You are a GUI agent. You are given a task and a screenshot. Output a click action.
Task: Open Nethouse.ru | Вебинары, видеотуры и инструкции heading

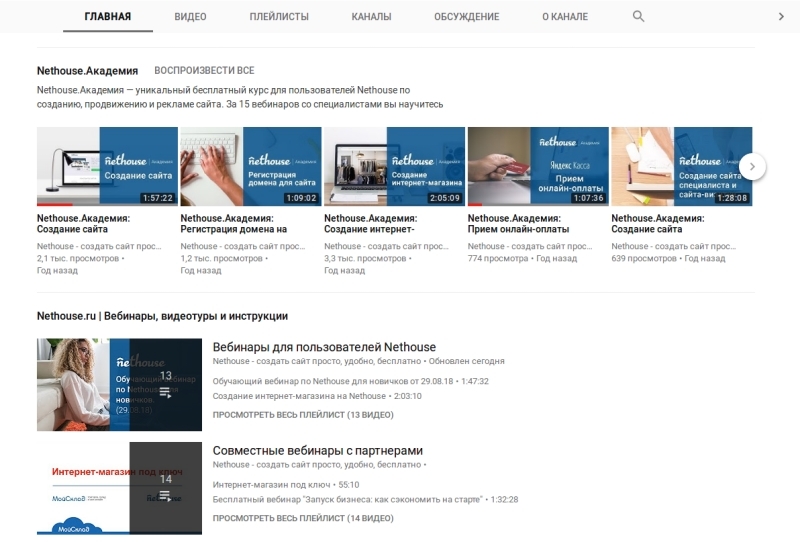(x=162, y=316)
